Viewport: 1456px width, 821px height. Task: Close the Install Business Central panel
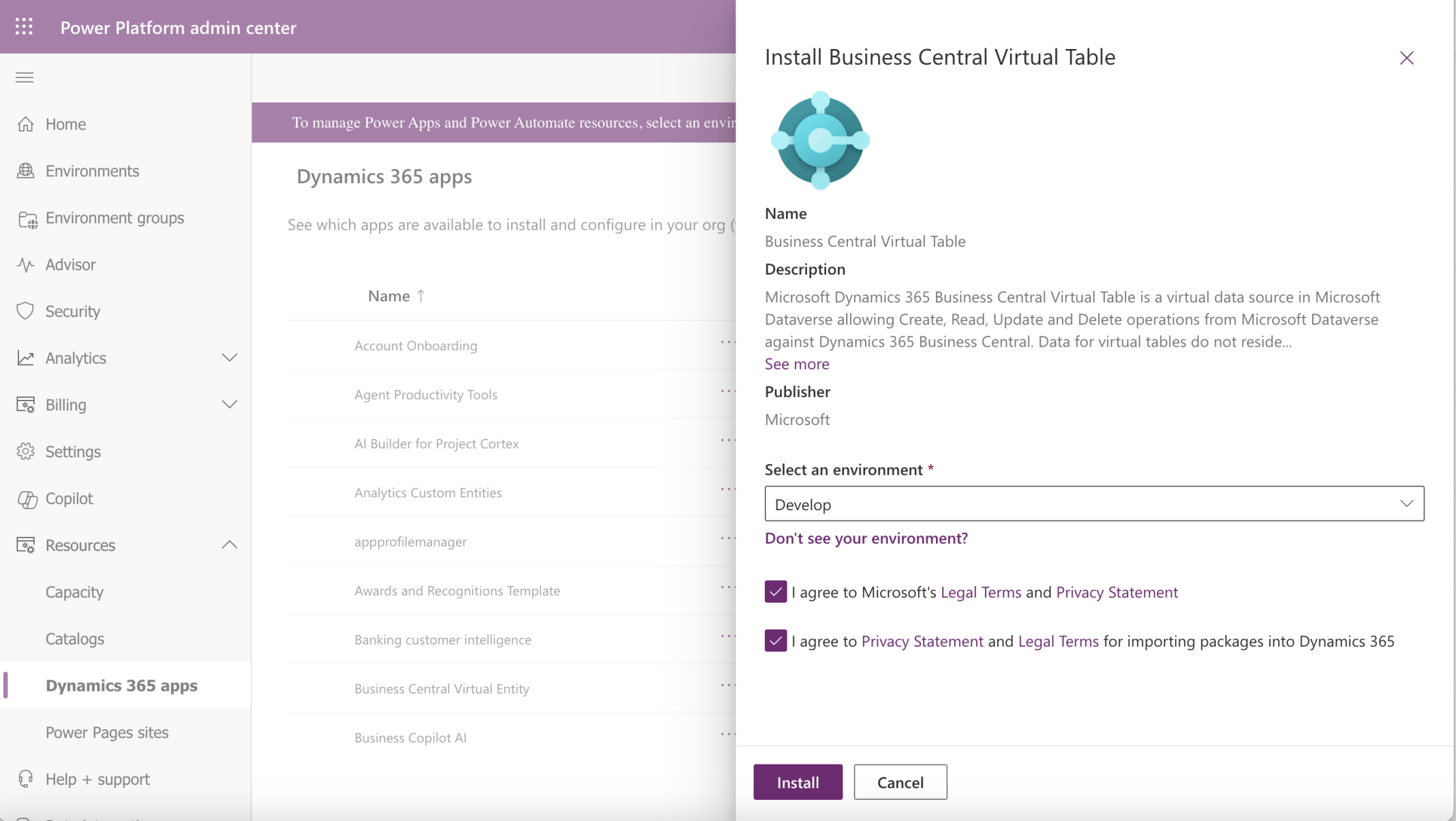1406,58
